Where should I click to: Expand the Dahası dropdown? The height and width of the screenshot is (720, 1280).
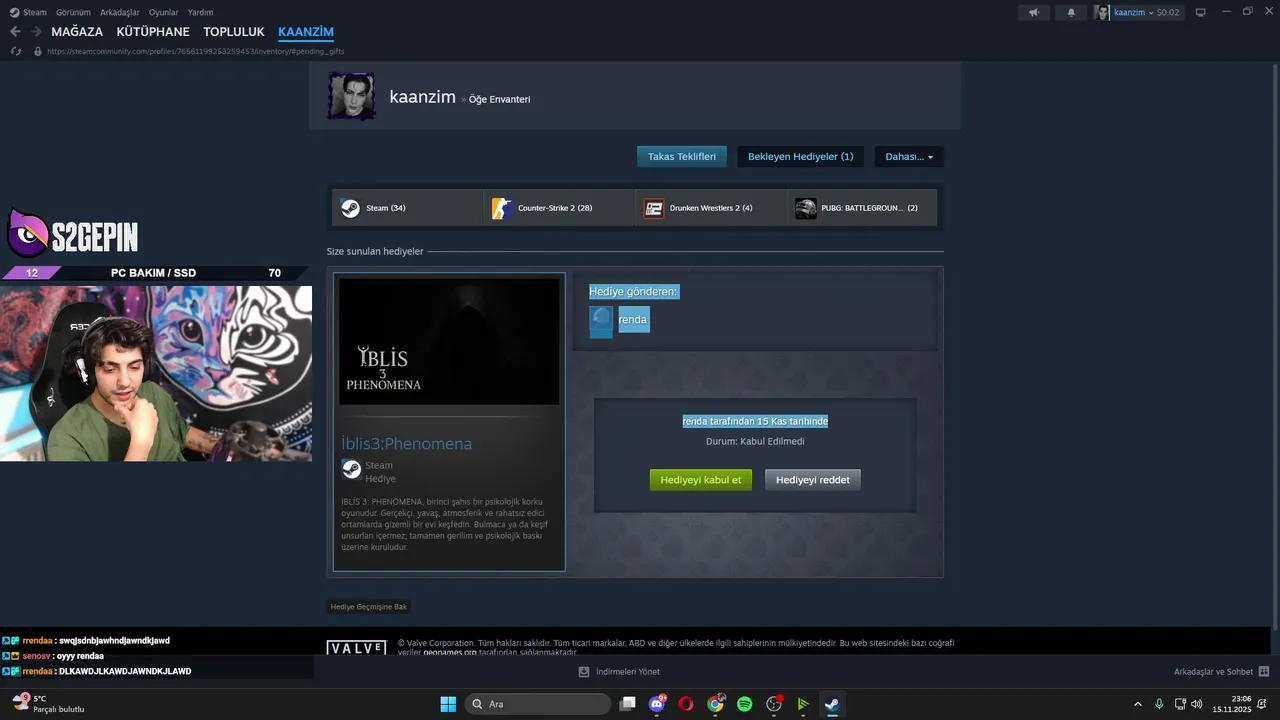(x=909, y=157)
